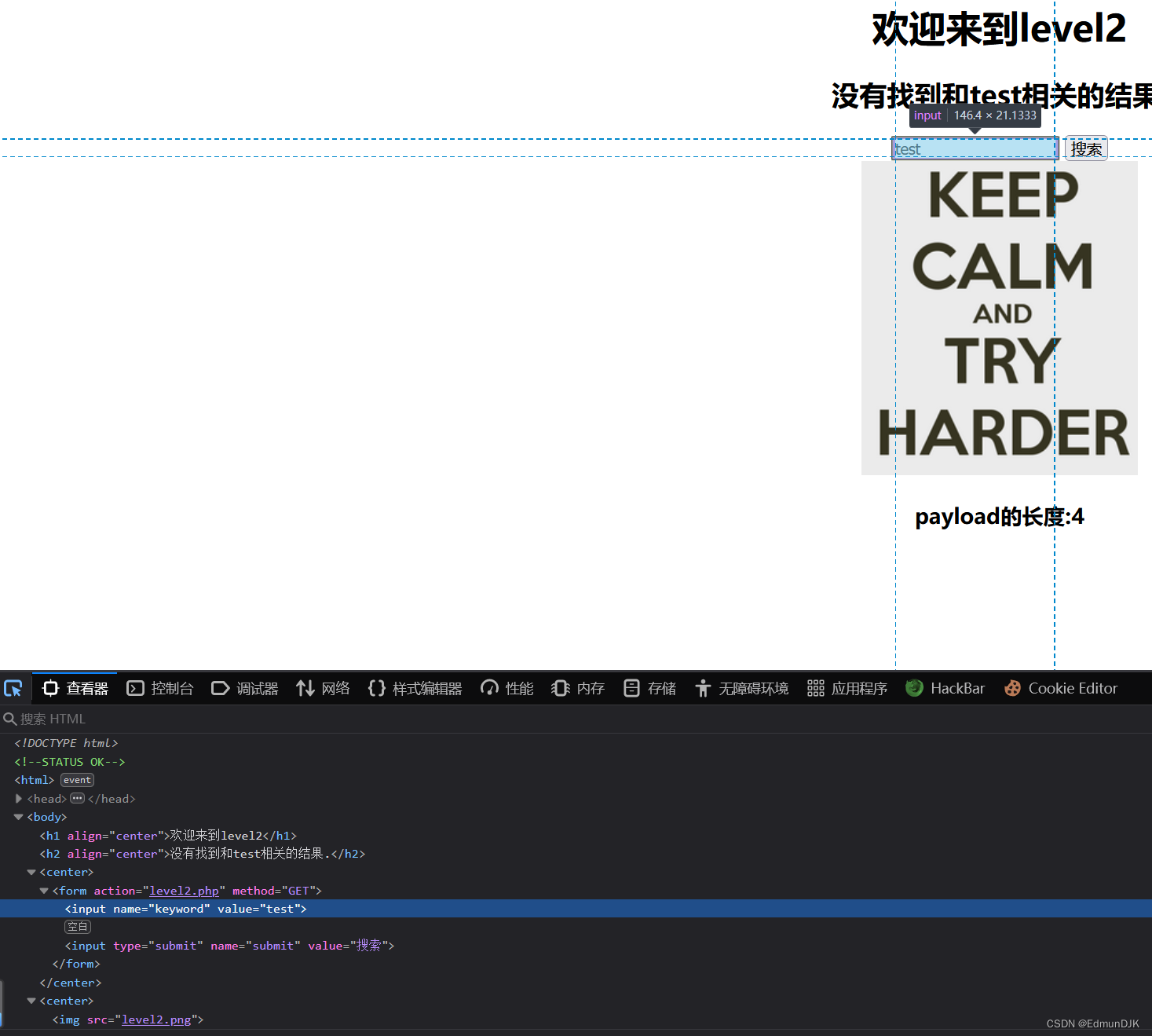Open the level2.php link in the form node

pyautogui.click(x=185, y=891)
